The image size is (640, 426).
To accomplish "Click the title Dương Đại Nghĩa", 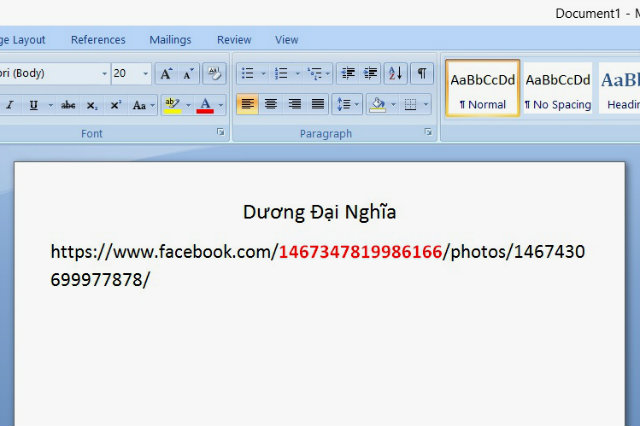I will (x=319, y=213).
